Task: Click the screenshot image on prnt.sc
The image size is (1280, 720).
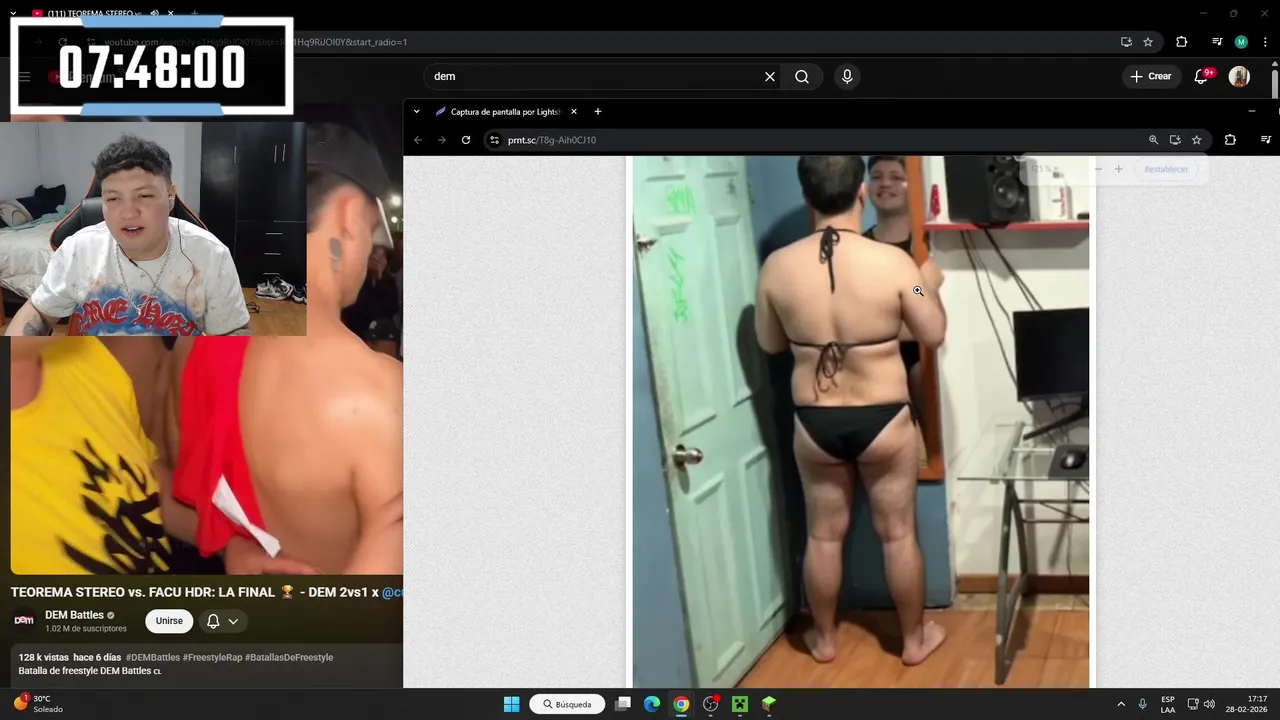Action: (x=861, y=421)
